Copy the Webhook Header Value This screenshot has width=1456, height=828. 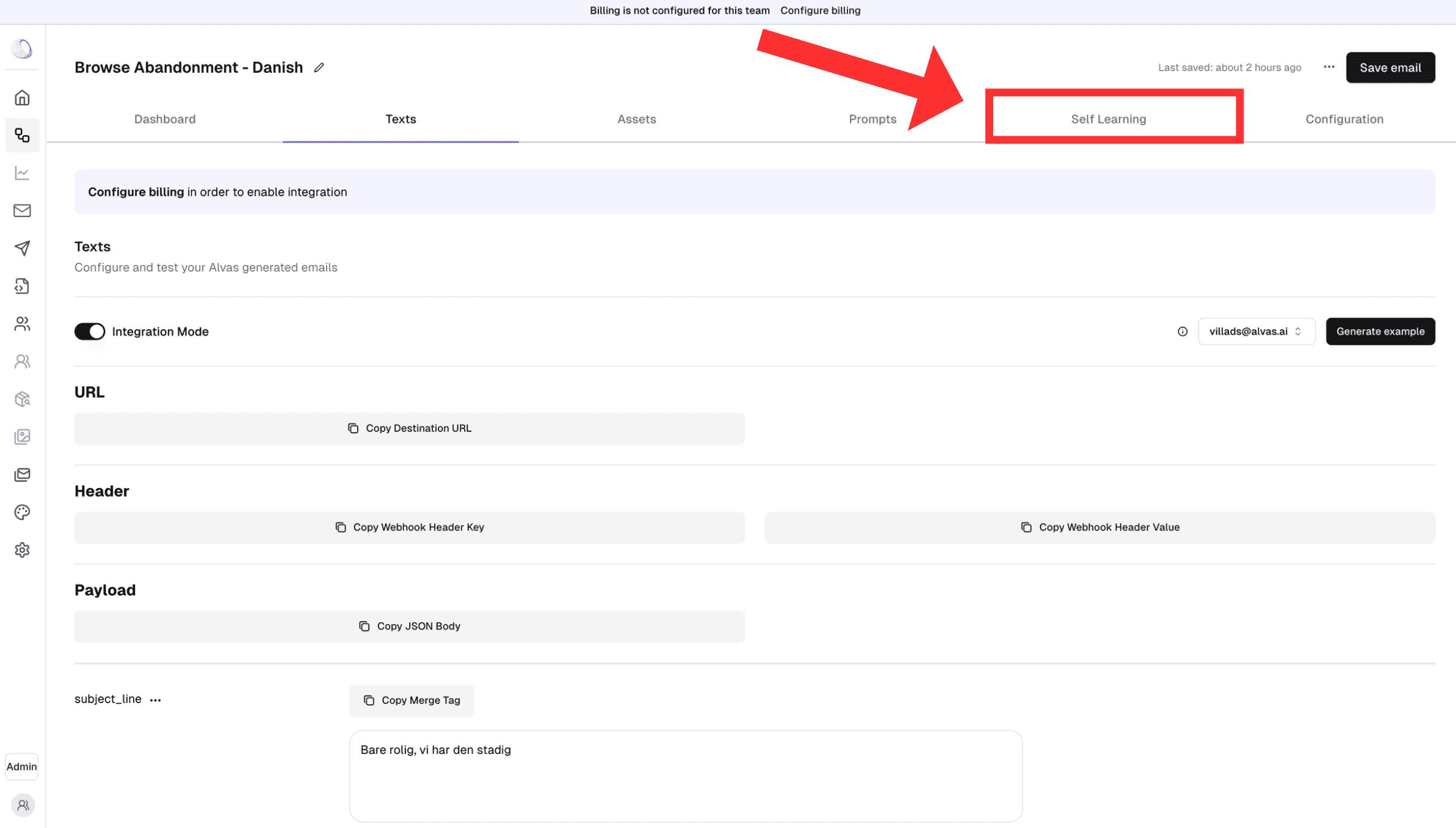point(1100,528)
